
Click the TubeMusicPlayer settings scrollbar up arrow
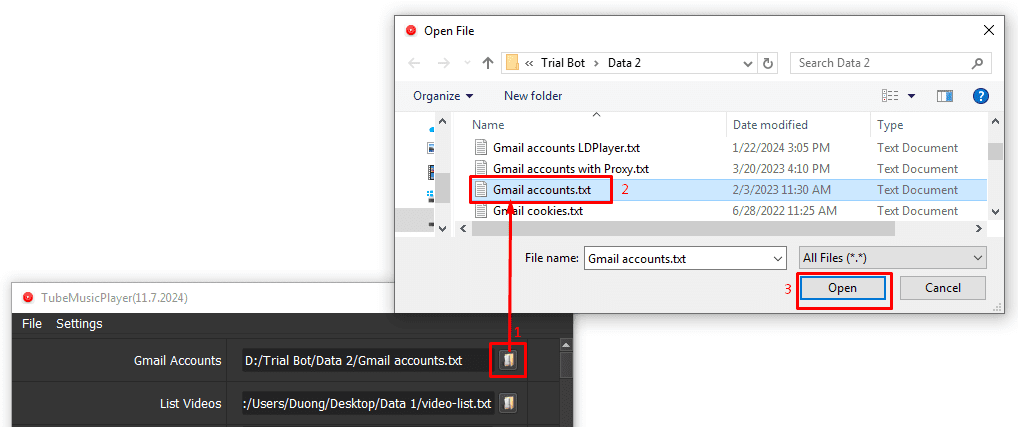coord(565,345)
